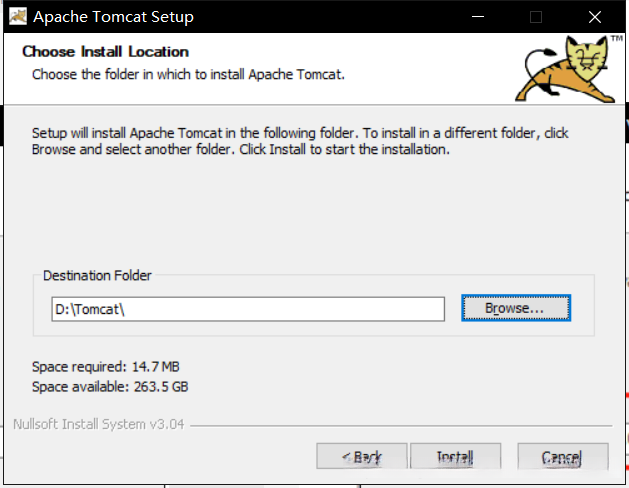Image resolution: width=629 pixels, height=488 pixels.
Task: Click the 'Space required: 14.7 MB' text
Action: tap(105, 367)
